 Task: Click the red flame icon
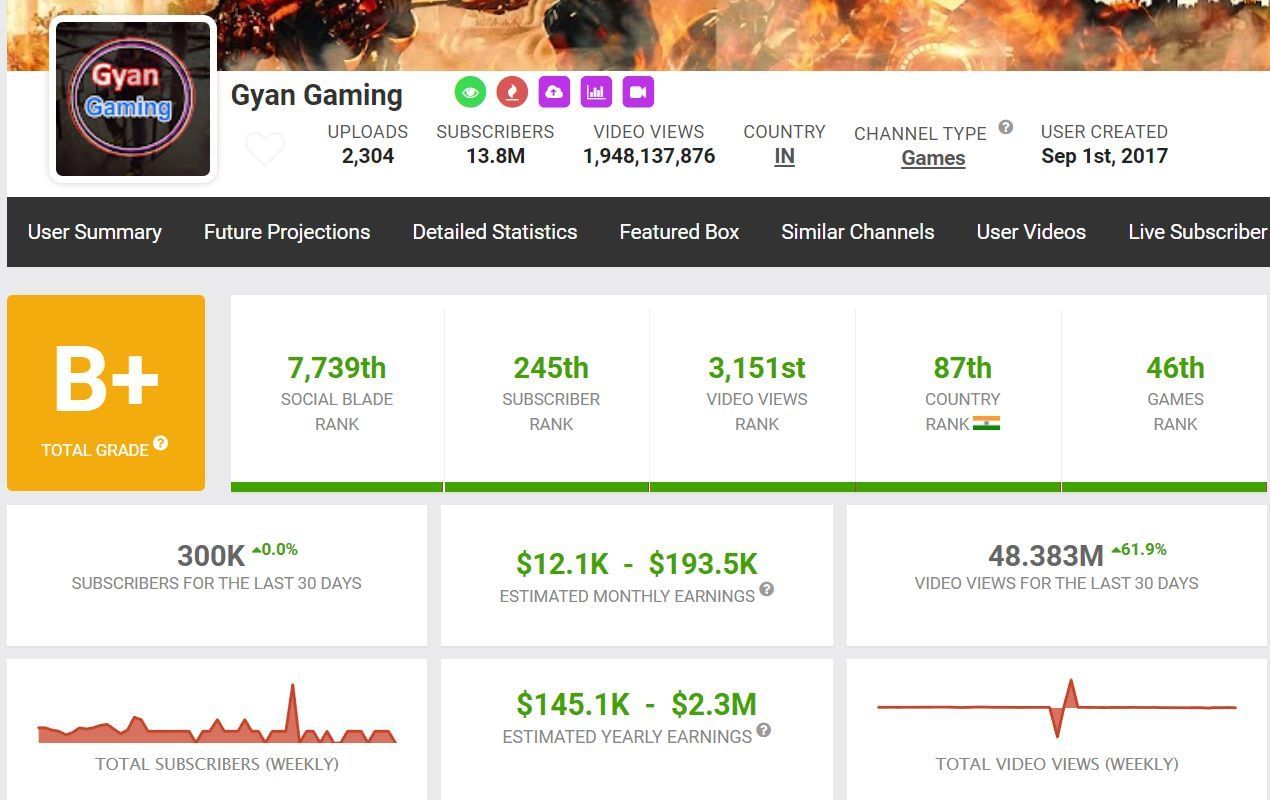pyautogui.click(x=512, y=93)
